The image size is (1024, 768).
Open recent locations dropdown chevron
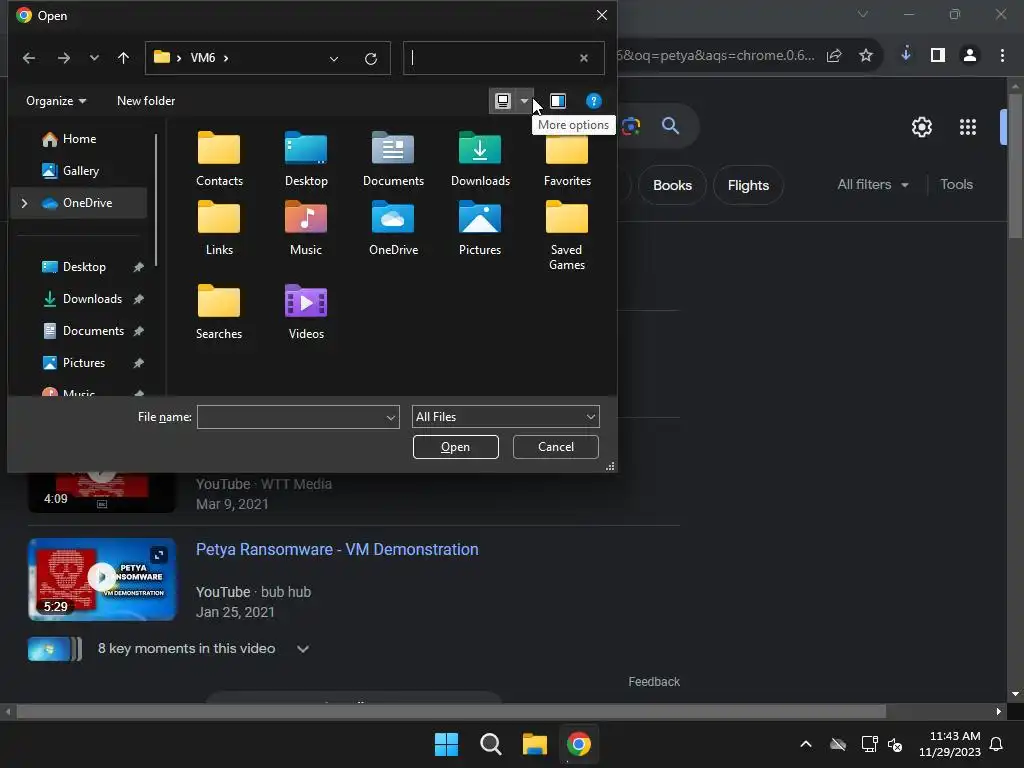click(94, 58)
